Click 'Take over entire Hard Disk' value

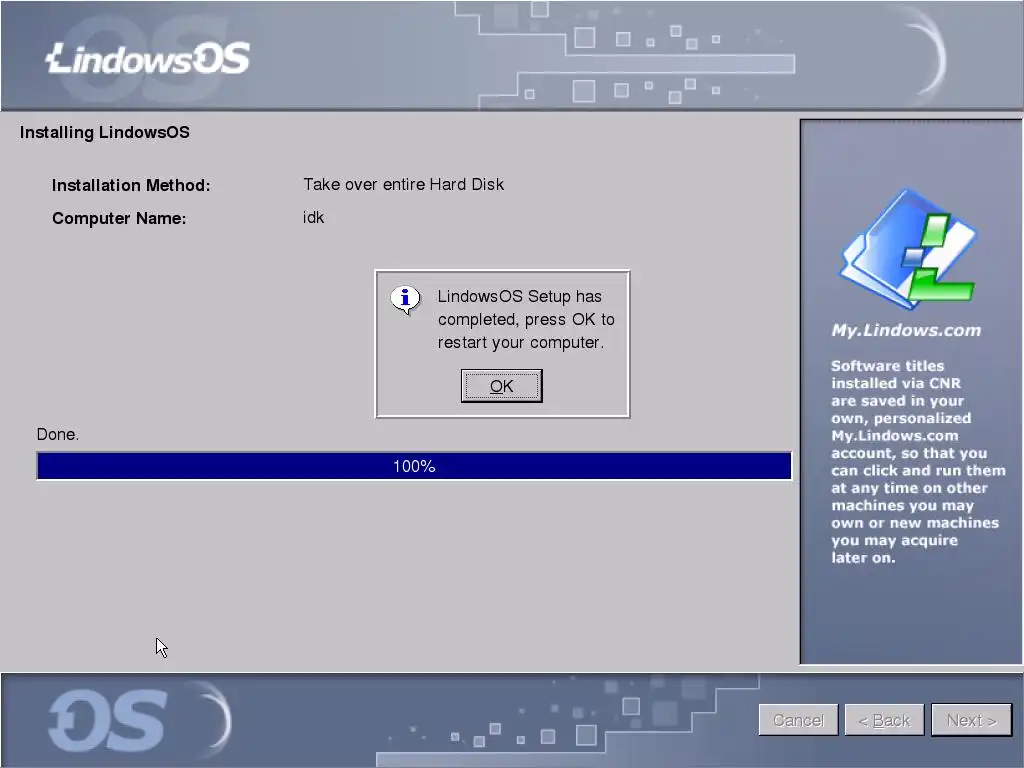[404, 185]
